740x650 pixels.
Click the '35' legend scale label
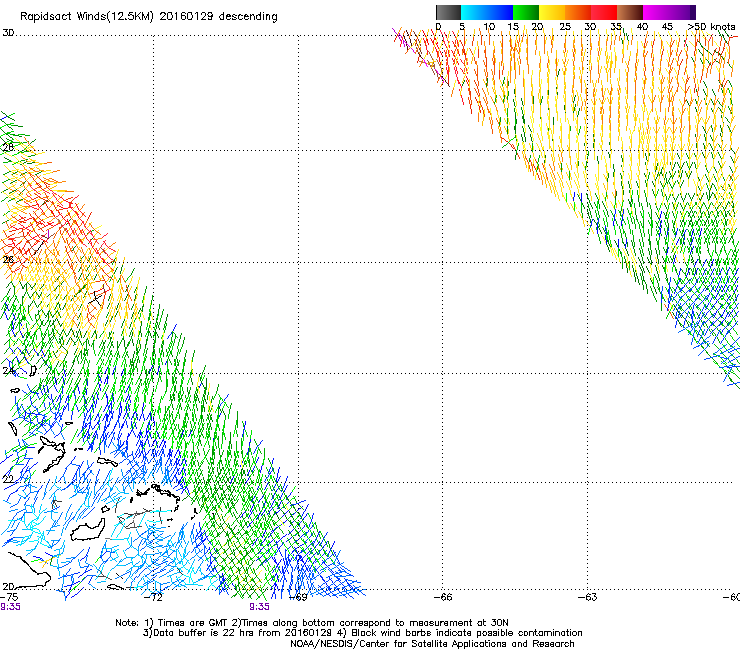(616, 27)
